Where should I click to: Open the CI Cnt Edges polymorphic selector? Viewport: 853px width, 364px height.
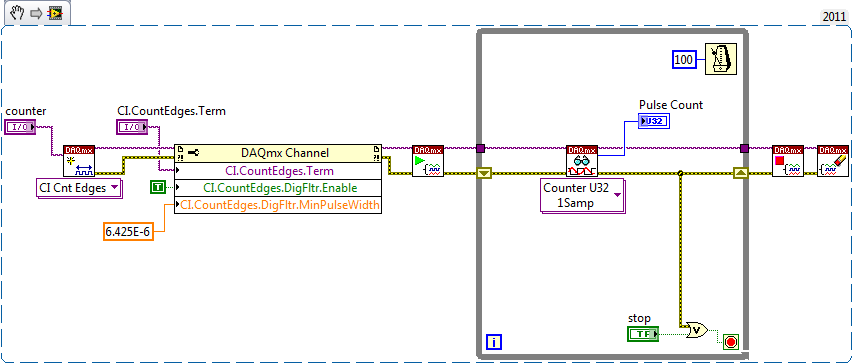[x=79, y=188]
